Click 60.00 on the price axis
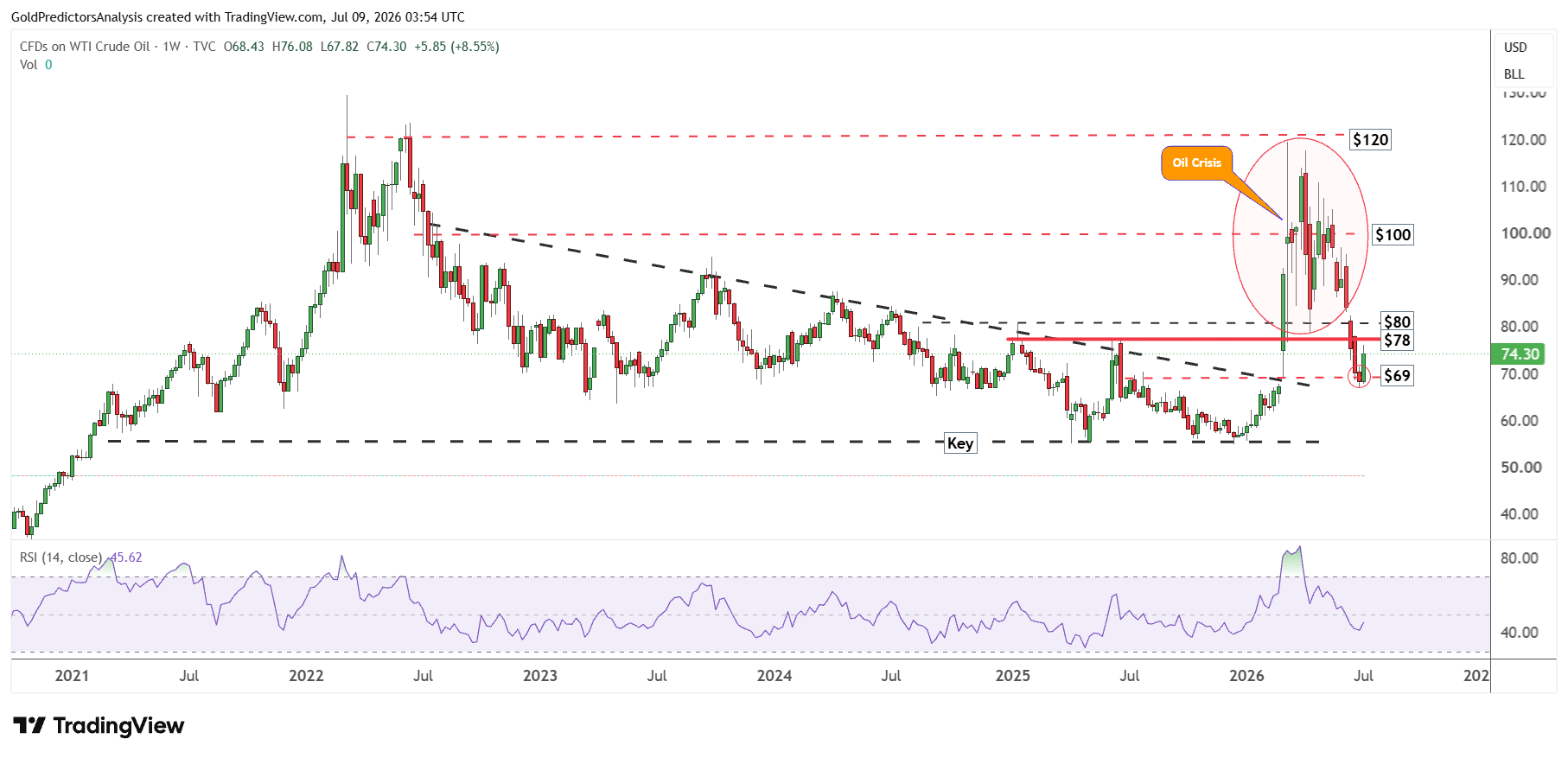Viewport: 1568px width, 758px height. tap(1520, 421)
